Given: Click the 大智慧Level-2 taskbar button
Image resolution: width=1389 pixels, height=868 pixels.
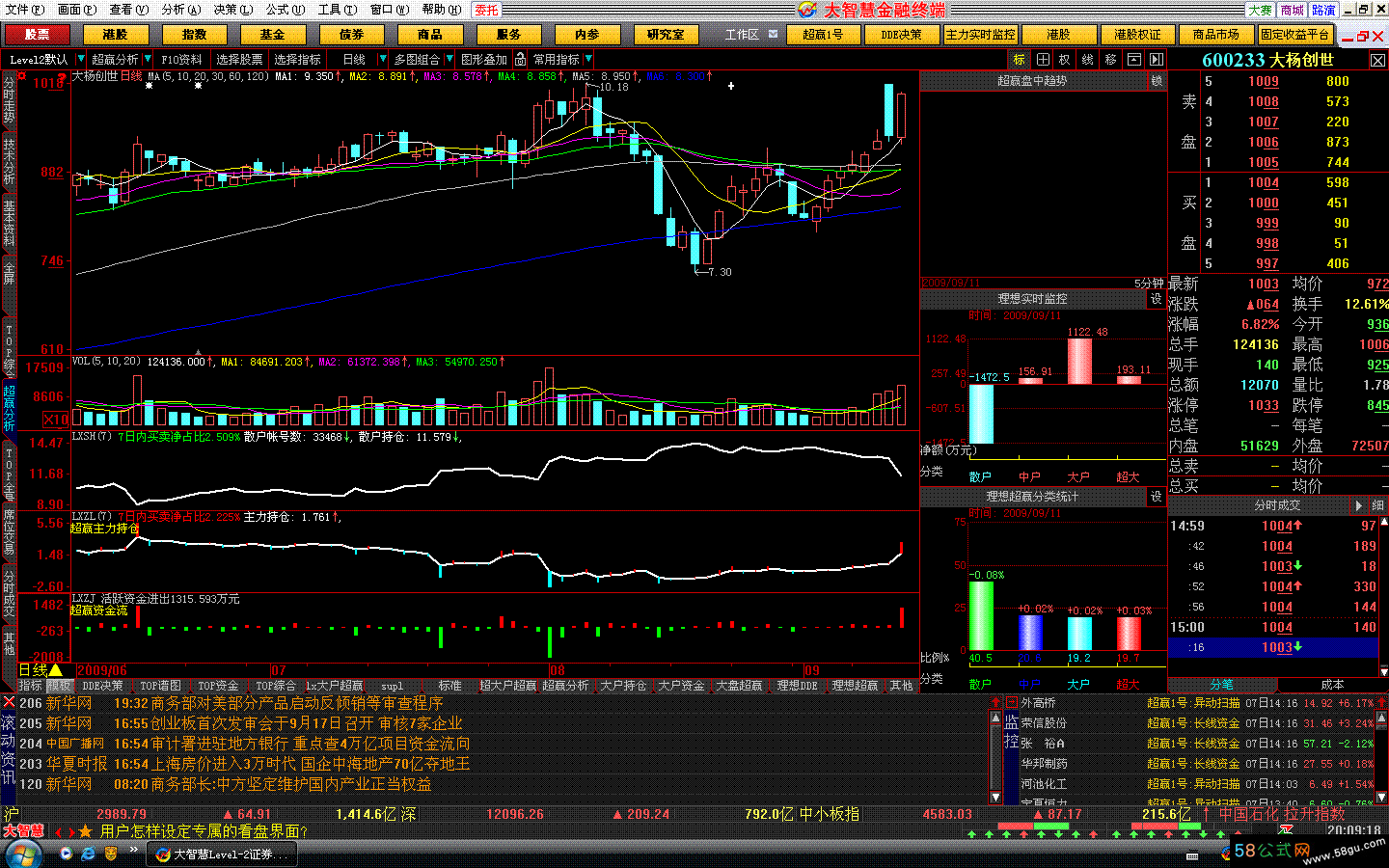Looking at the screenshot, I should point(222,854).
